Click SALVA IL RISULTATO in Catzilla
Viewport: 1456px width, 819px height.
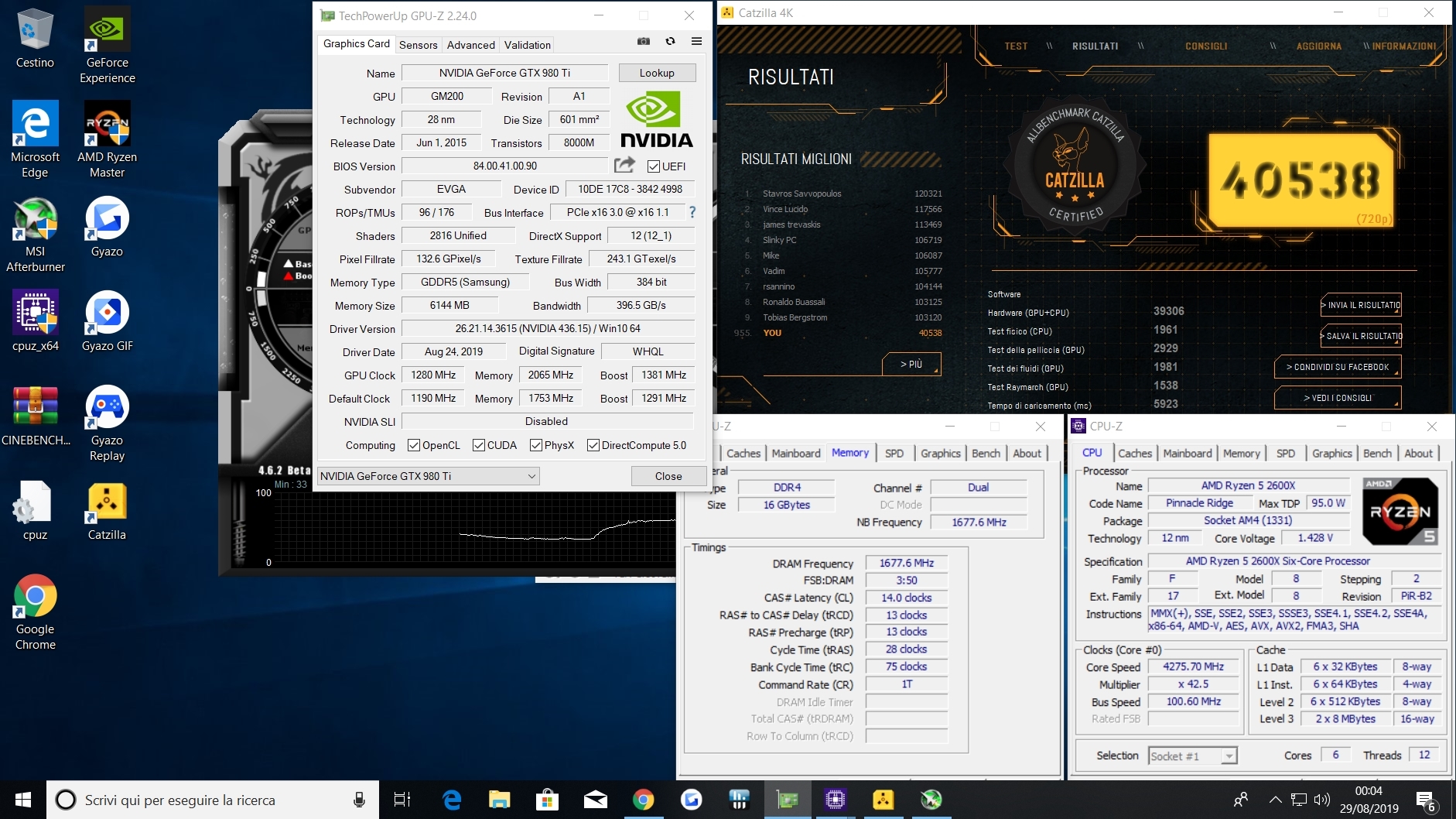coord(1361,336)
